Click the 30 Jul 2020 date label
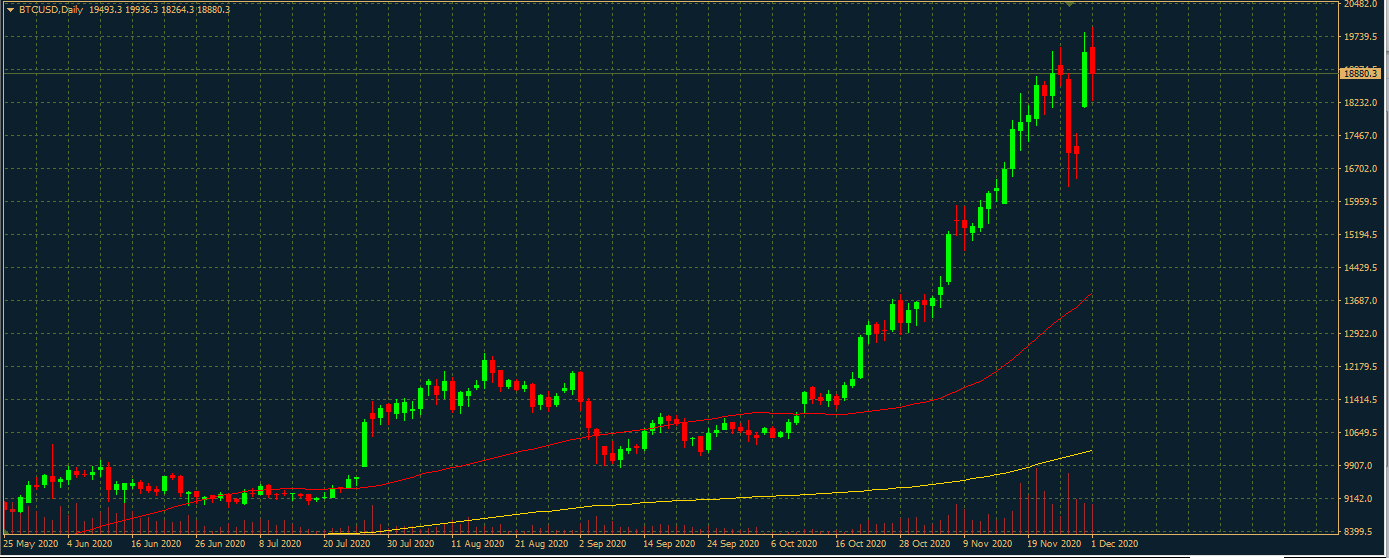The image size is (1389, 558). (x=410, y=545)
